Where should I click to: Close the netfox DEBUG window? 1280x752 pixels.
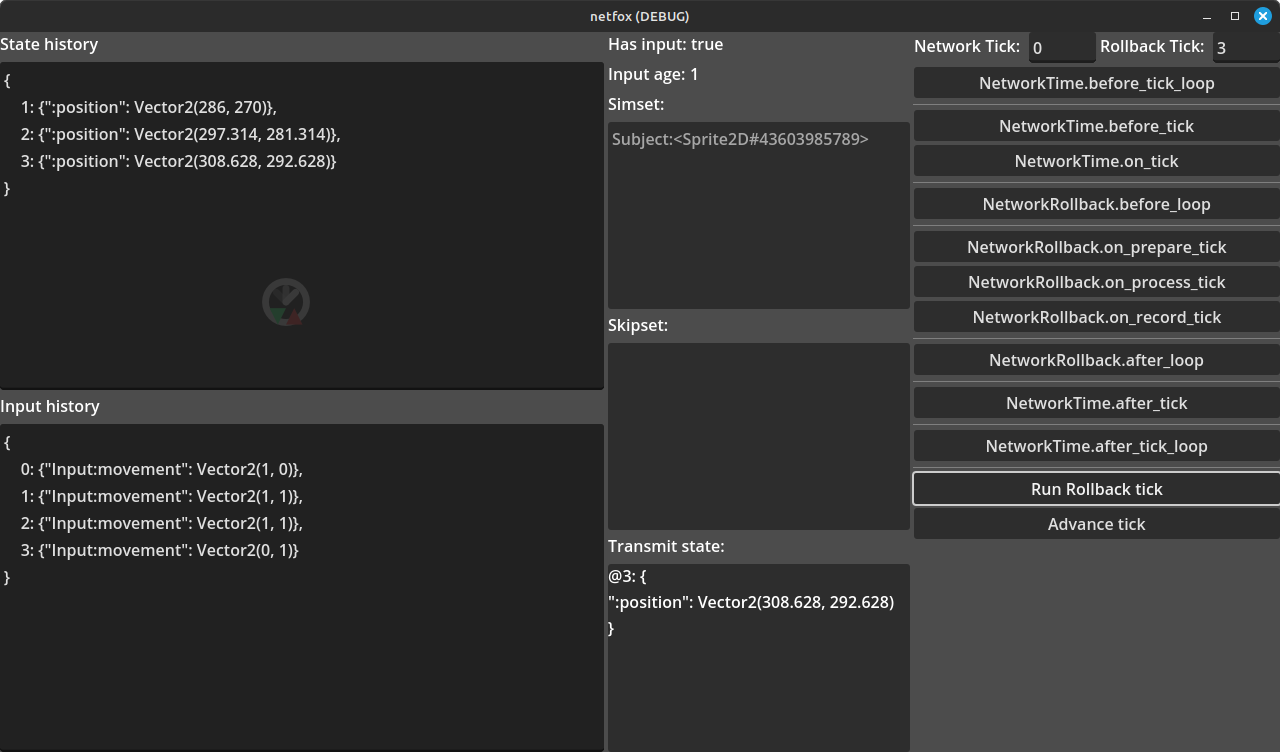pos(1263,16)
